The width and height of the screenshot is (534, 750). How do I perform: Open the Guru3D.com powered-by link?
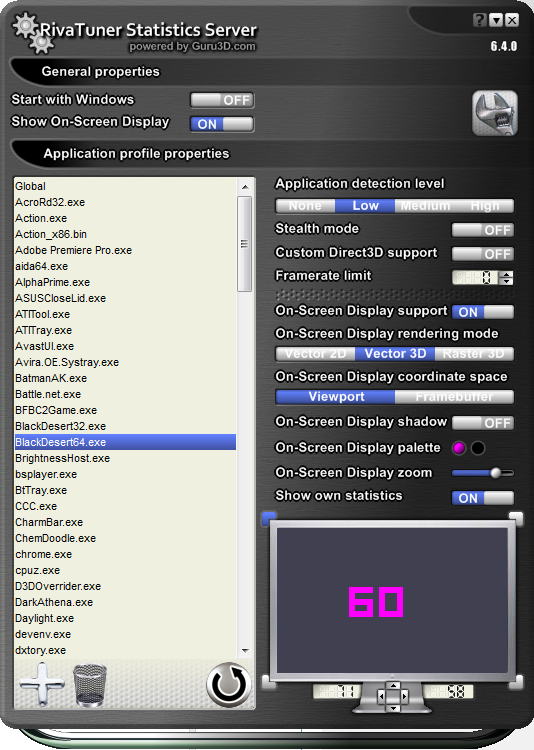(x=192, y=46)
